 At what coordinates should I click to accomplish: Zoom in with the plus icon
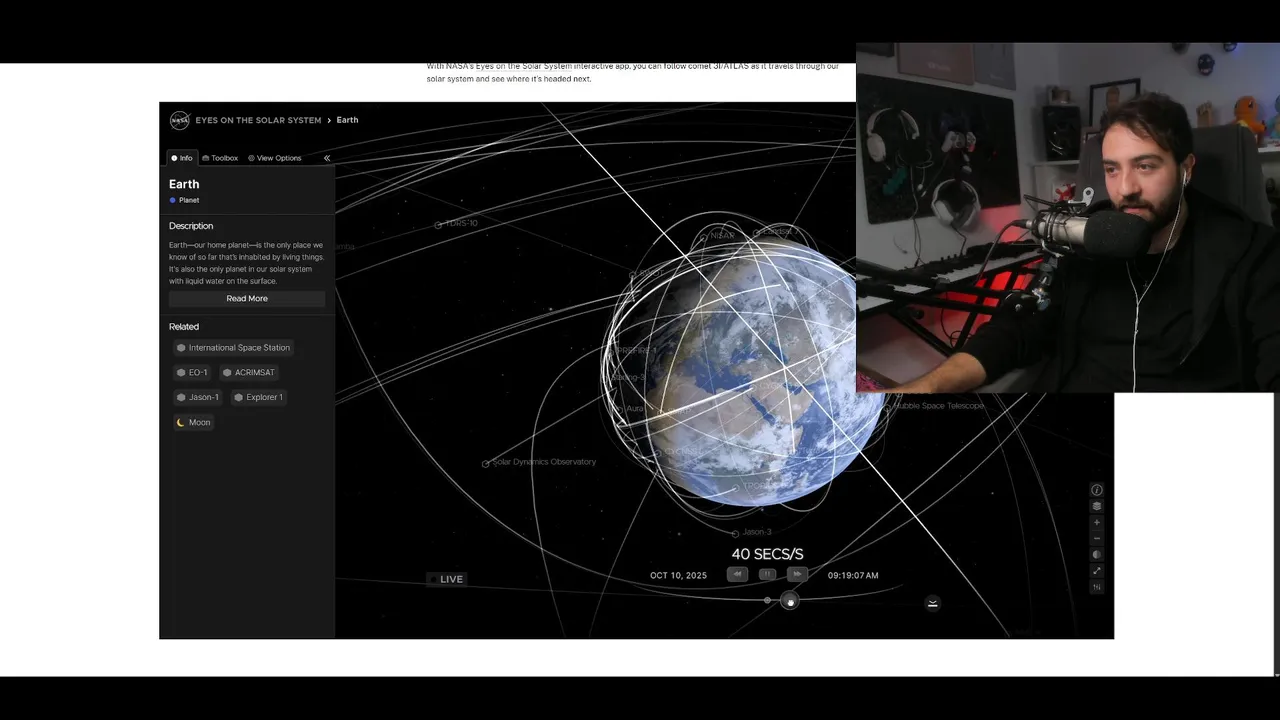coord(1096,522)
